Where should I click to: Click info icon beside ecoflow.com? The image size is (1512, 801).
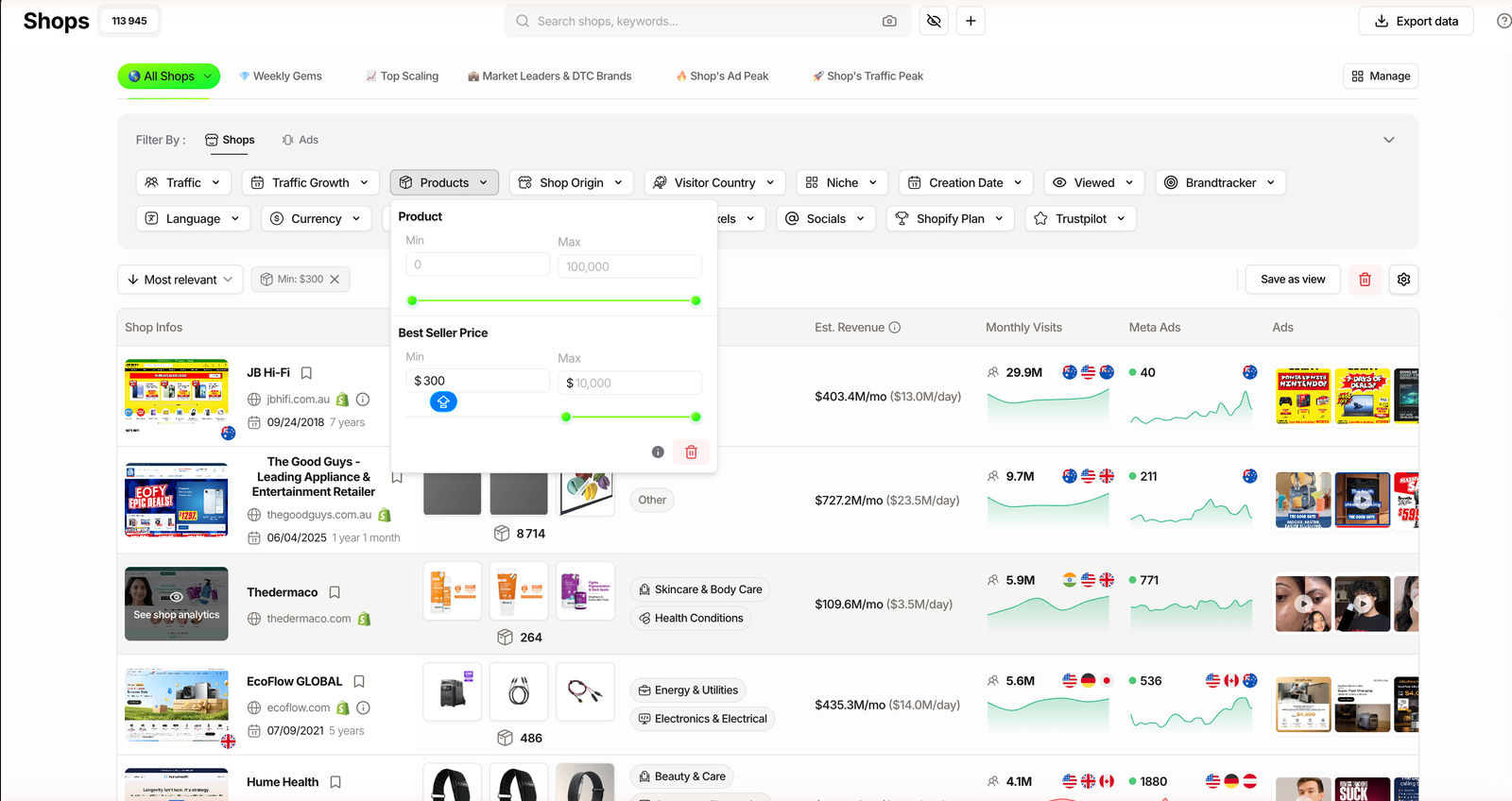click(x=363, y=707)
